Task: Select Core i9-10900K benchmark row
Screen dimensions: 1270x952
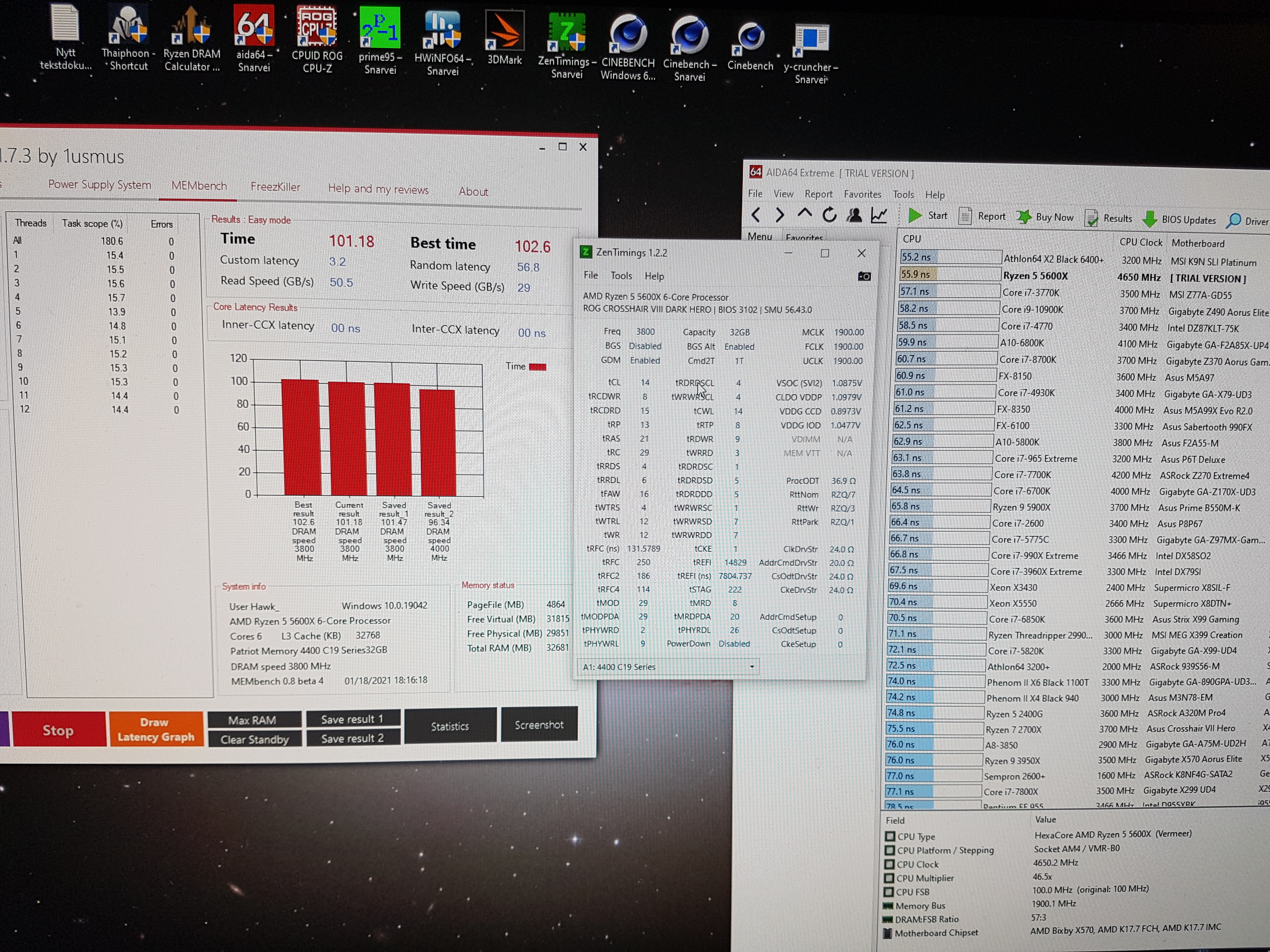Action: [x=1083, y=309]
